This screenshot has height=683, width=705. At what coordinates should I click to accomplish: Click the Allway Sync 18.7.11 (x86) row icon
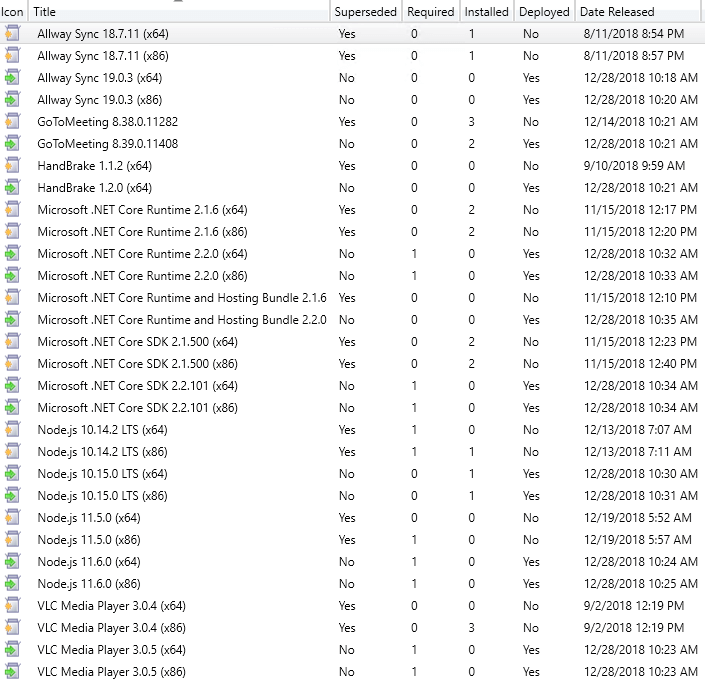coord(13,56)
